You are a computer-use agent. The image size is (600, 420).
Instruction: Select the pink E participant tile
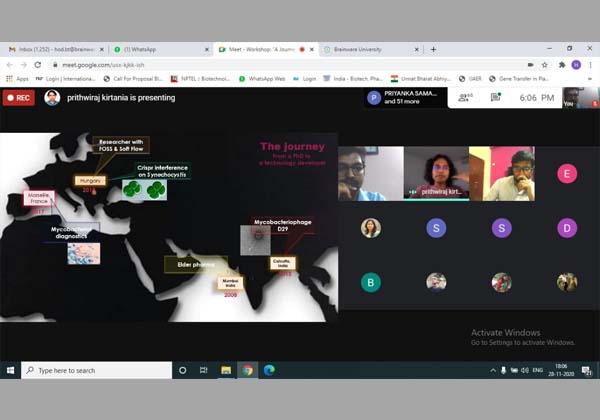[x=567, y=173]
